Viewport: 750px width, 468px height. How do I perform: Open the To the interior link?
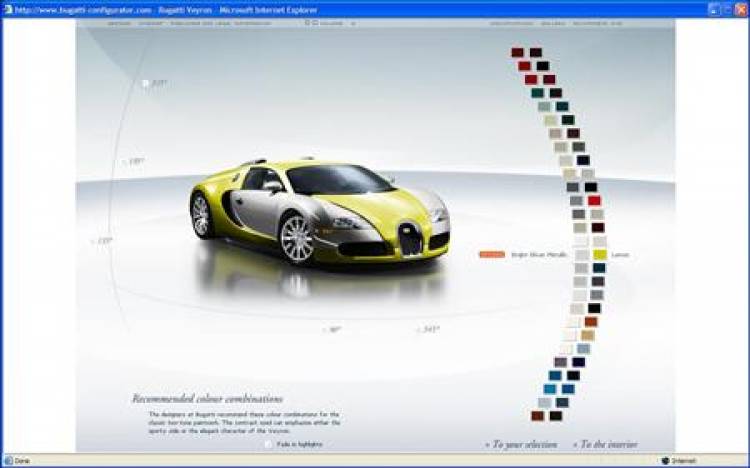(x=606, y=445)
